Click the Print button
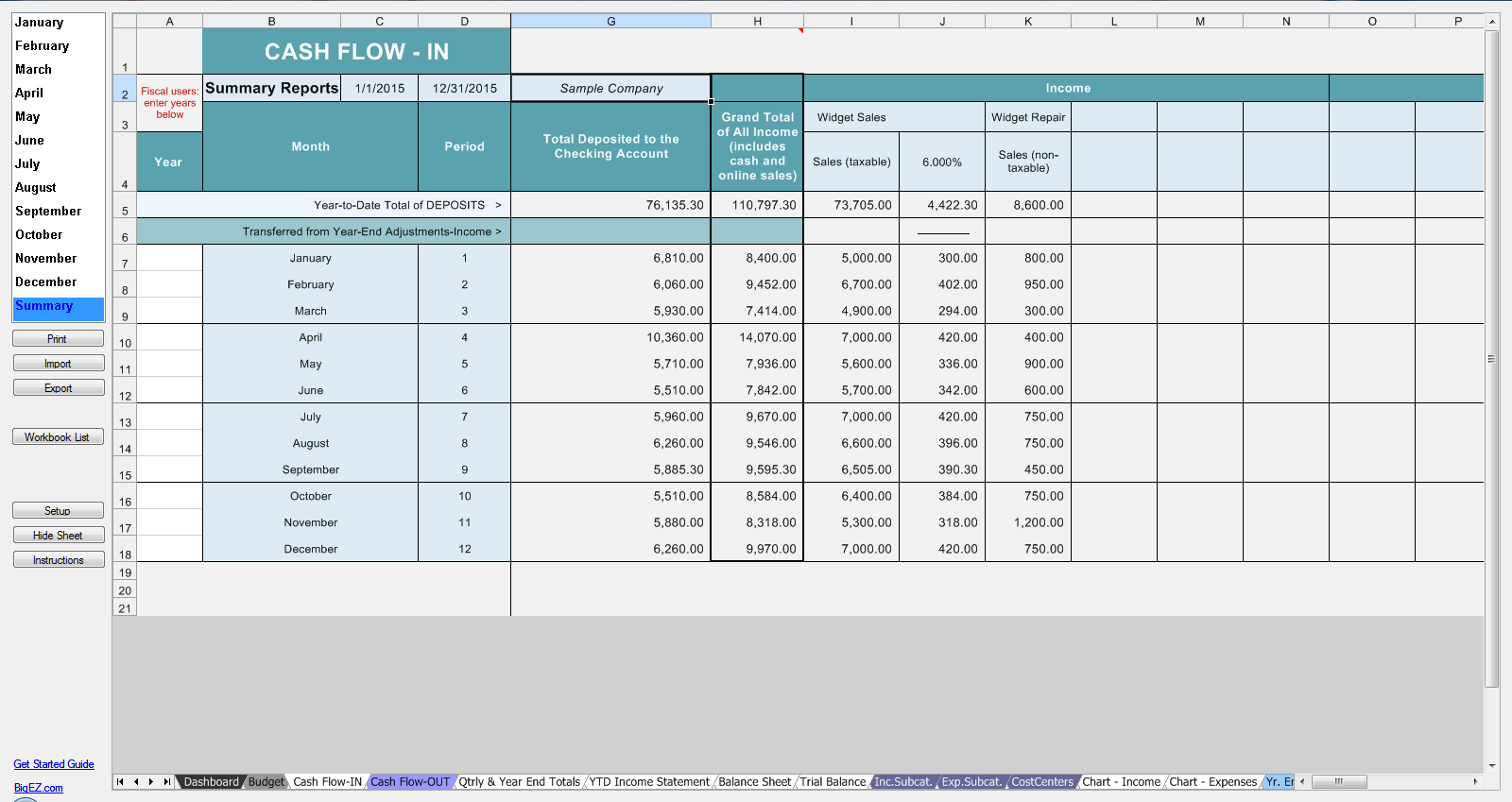 click(x=58, y=339)
